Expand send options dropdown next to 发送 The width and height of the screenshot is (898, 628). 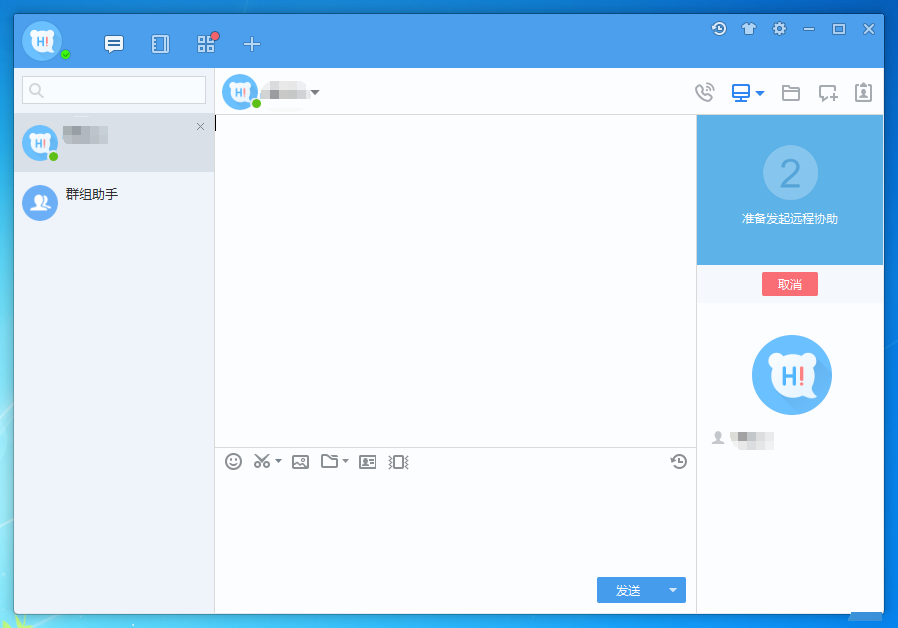tap(673, 590)
